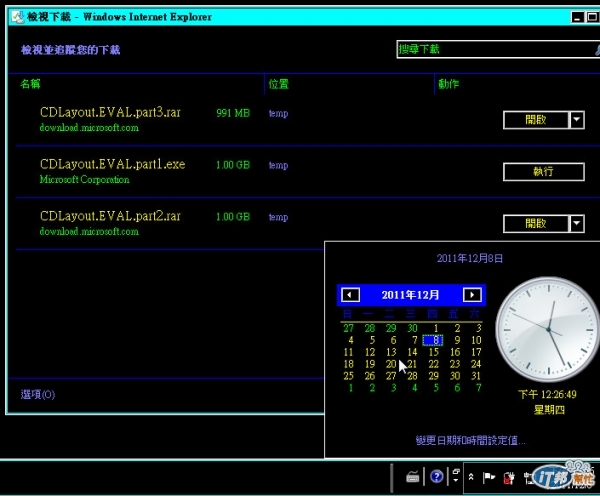Viewport: 600px width, 496px height.
Task: Go to the next month in calendar
Action: 472,295
